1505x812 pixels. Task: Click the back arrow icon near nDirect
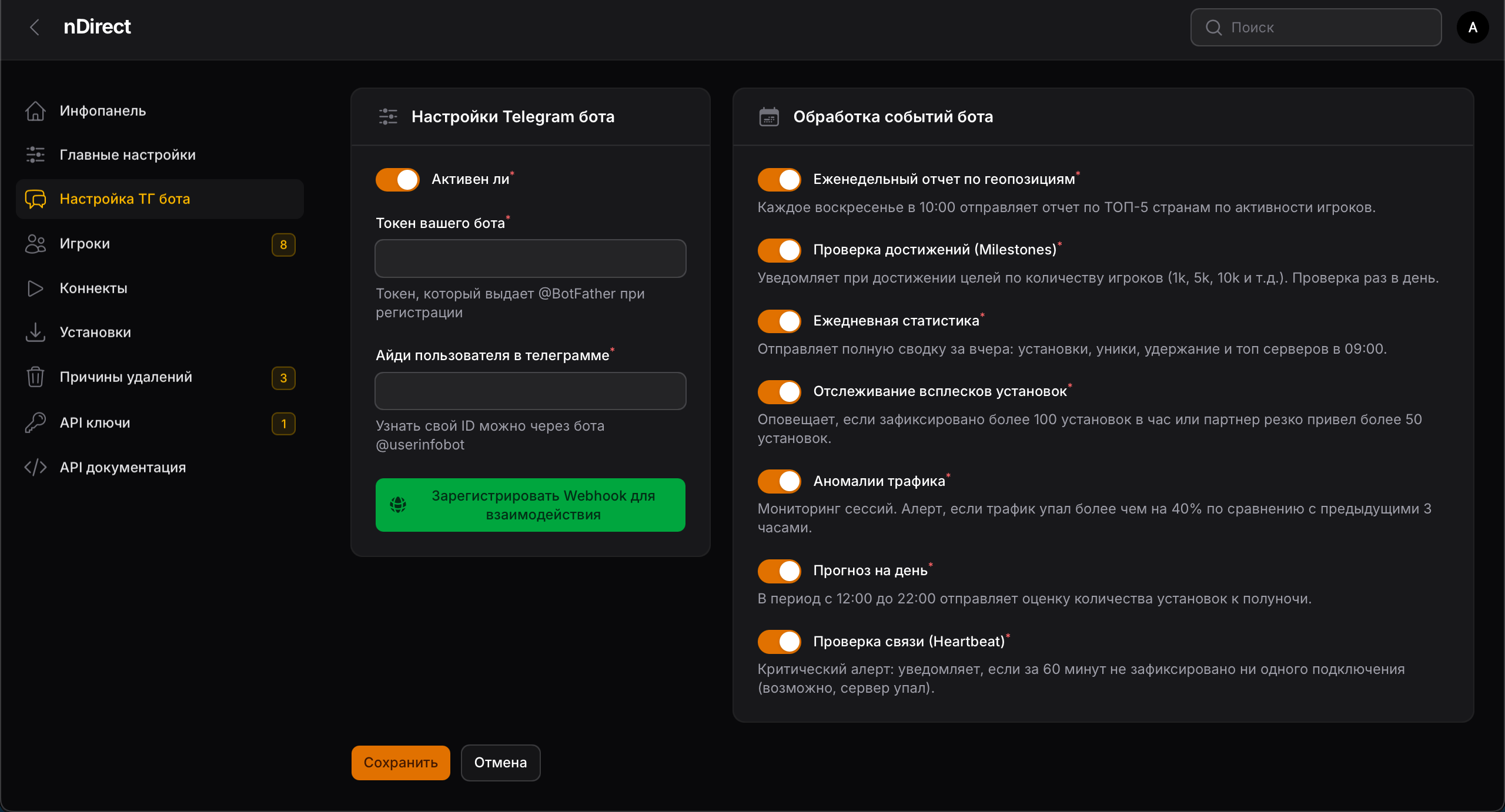tap(35, 27)
